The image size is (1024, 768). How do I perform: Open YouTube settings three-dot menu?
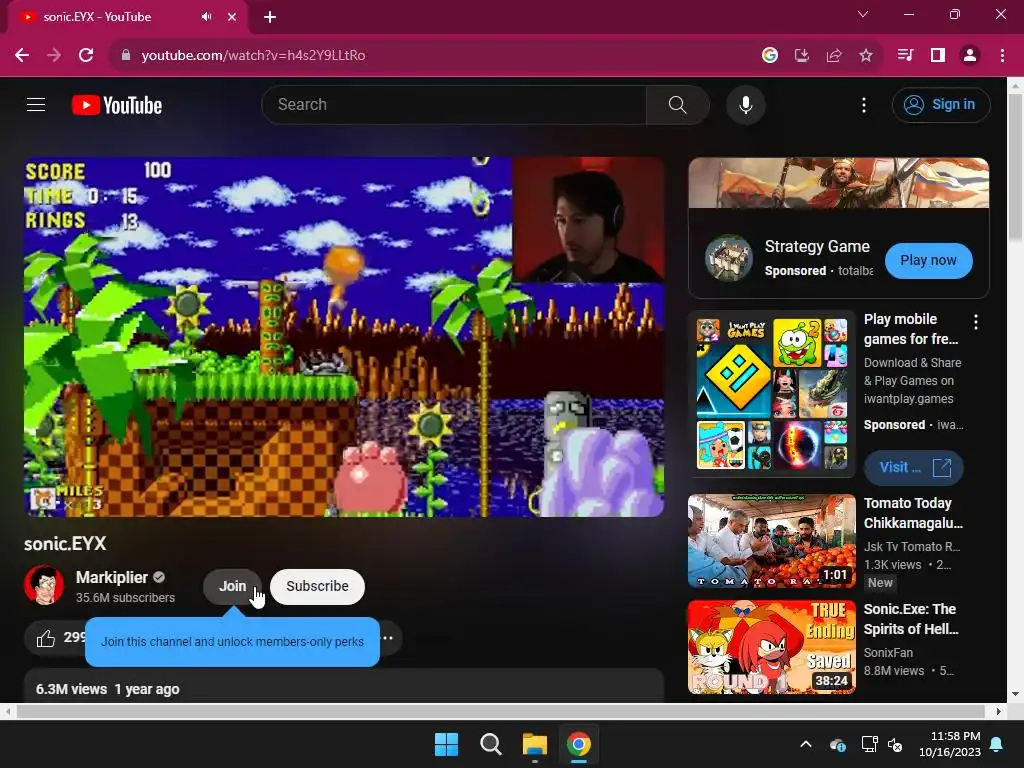[x=863, y=105]
